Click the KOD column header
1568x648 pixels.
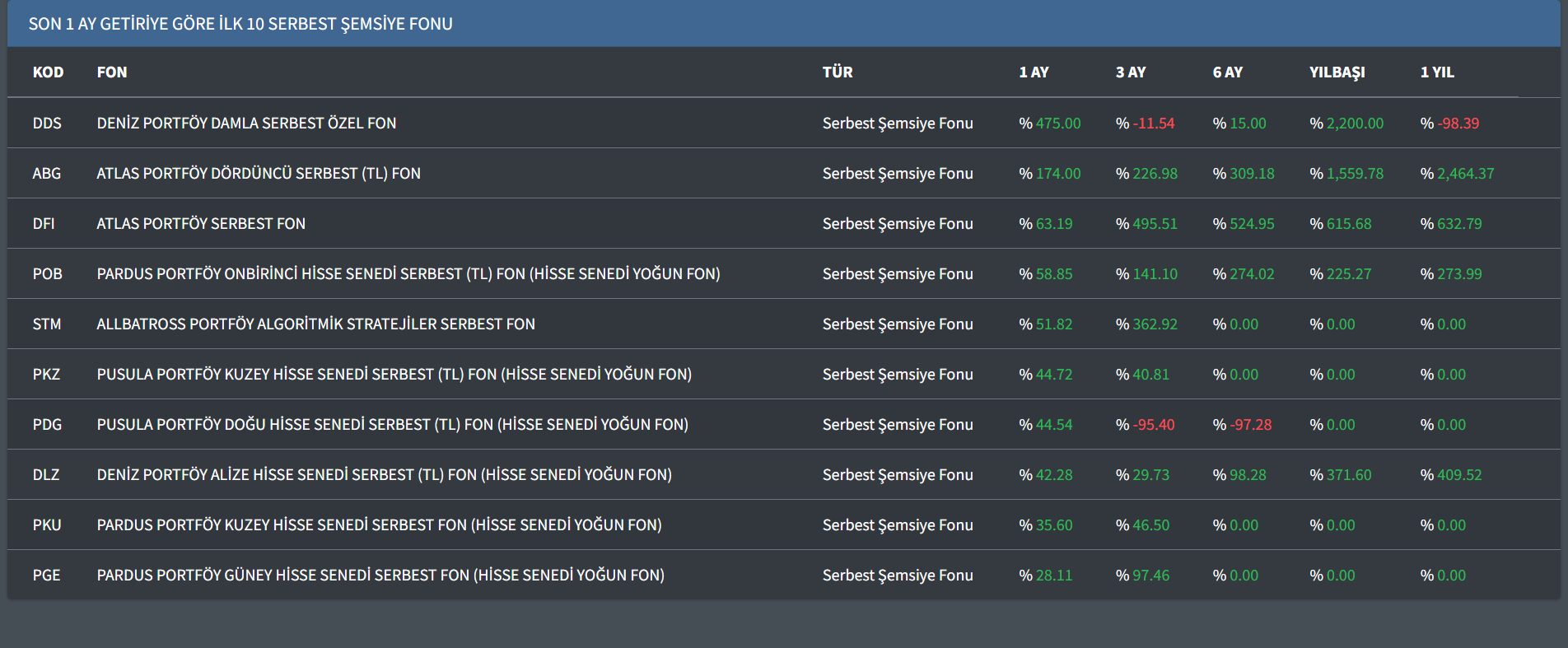[x=48, y=72]
